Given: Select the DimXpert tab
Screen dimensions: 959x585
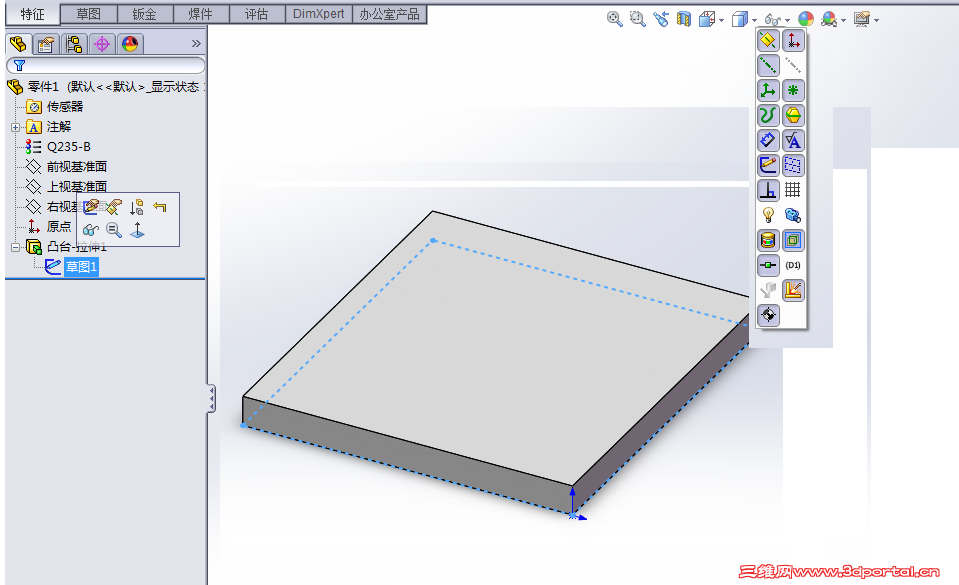Looking at the screenshot, I should click(x=319, y=14).
